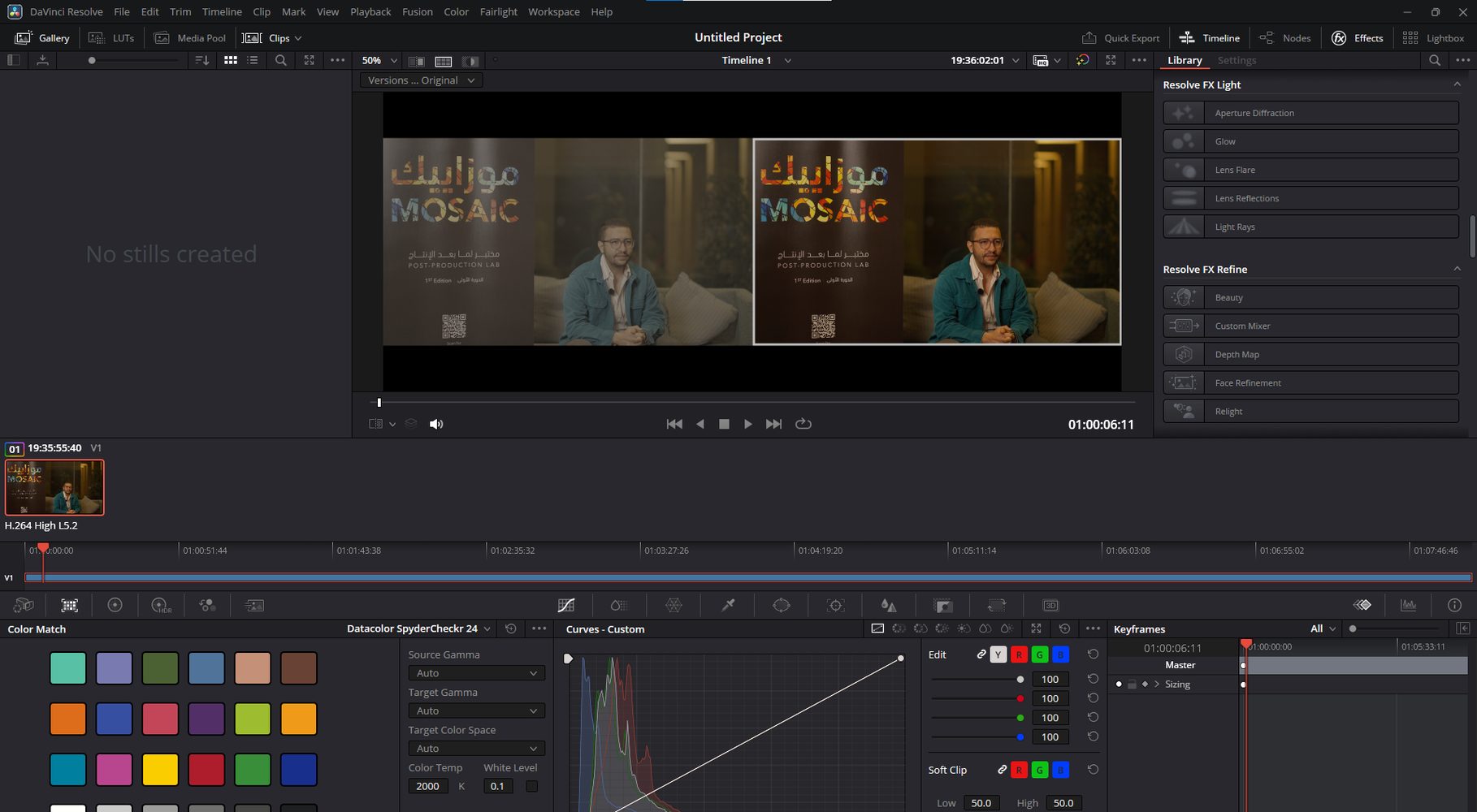
Task: Open the HDR color wheels palette
Action: tap(161, 605)
